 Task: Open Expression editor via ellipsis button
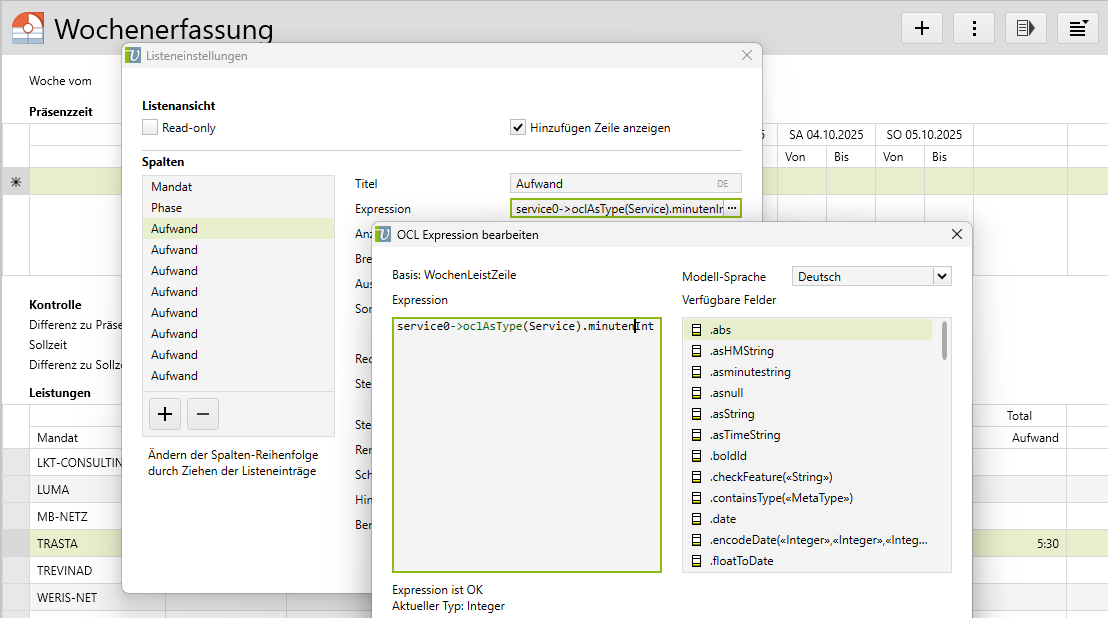(732, 208)
